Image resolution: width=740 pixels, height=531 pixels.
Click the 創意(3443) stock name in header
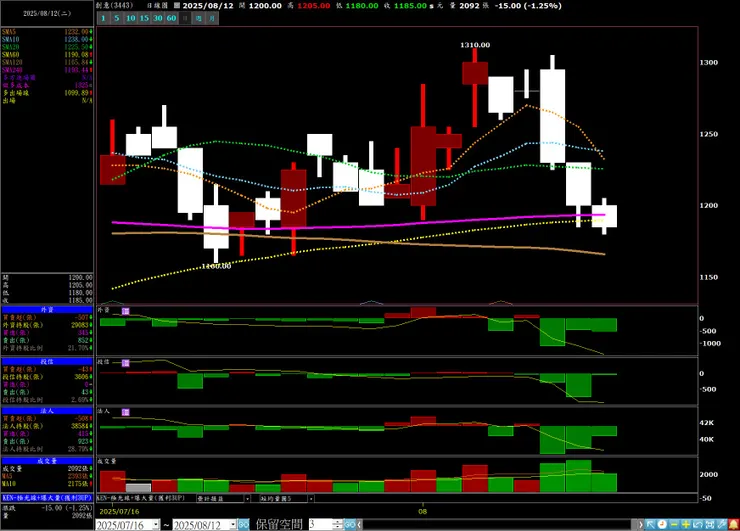115,6
